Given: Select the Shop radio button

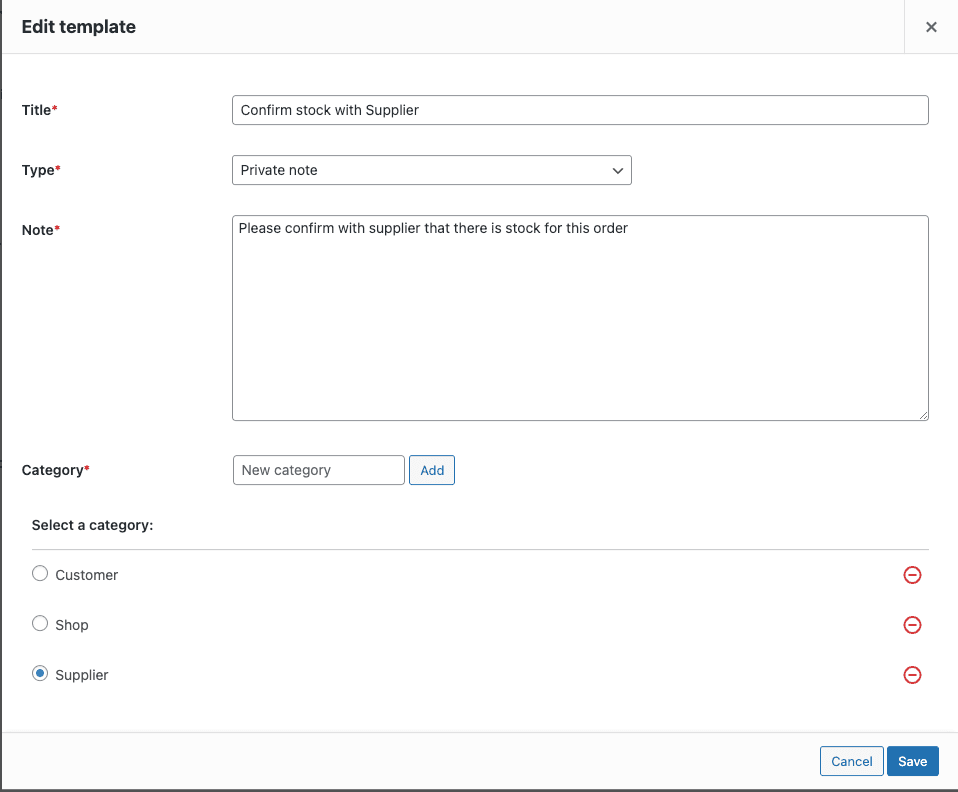Looking at the screenshot, I should (39, 623).
